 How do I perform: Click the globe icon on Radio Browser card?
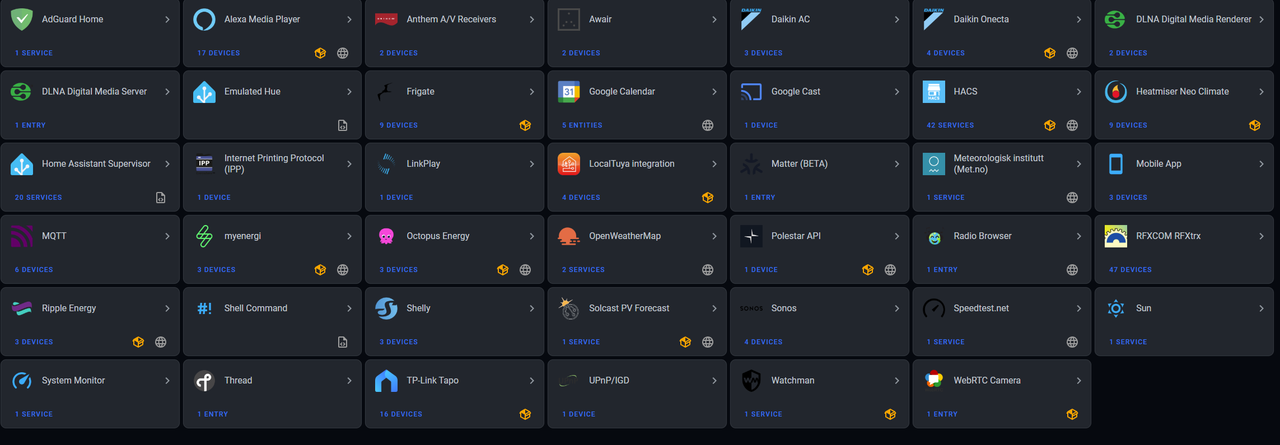tap(1072, 270)
